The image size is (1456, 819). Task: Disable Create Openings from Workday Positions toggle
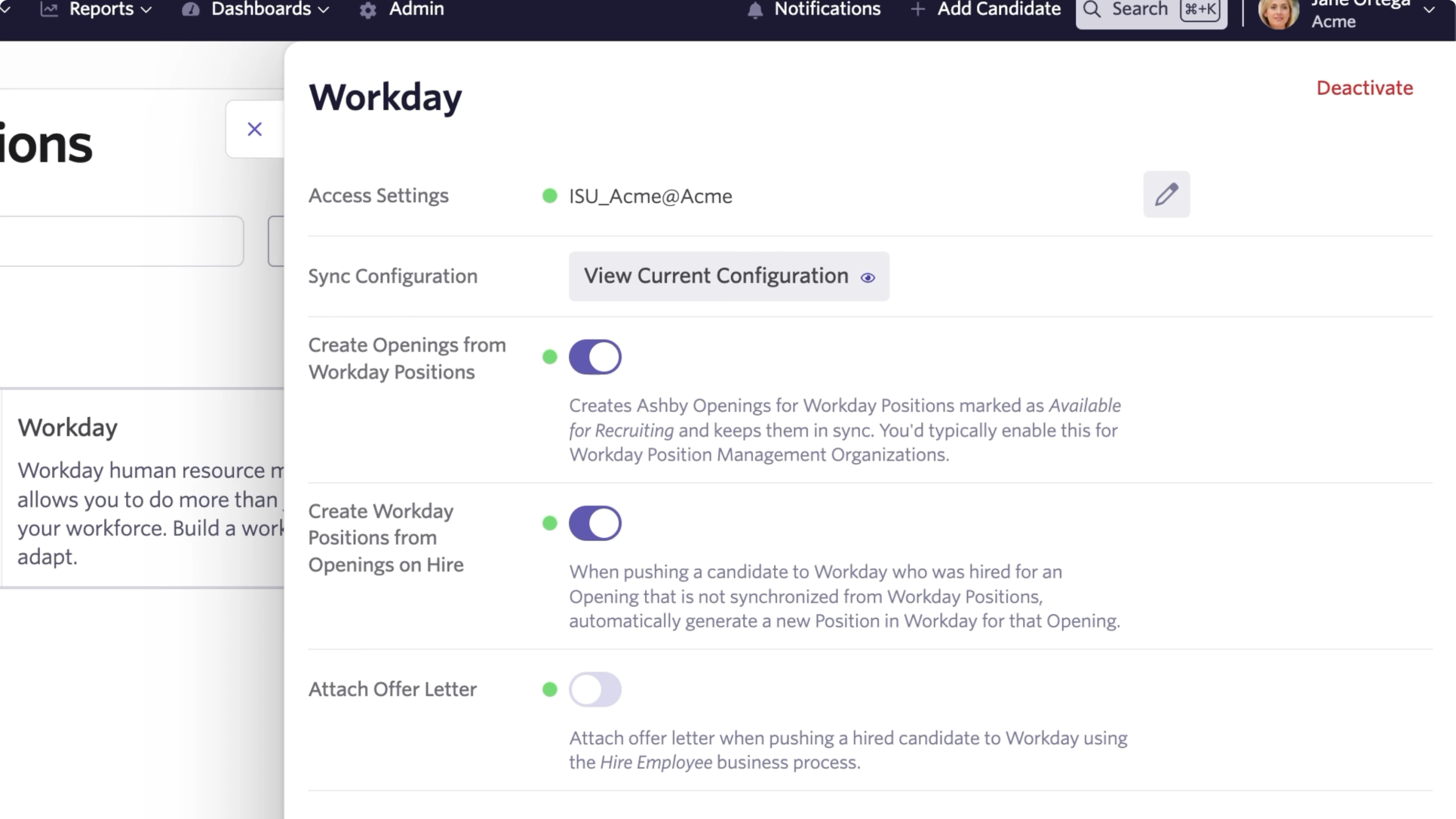point(594,357)
